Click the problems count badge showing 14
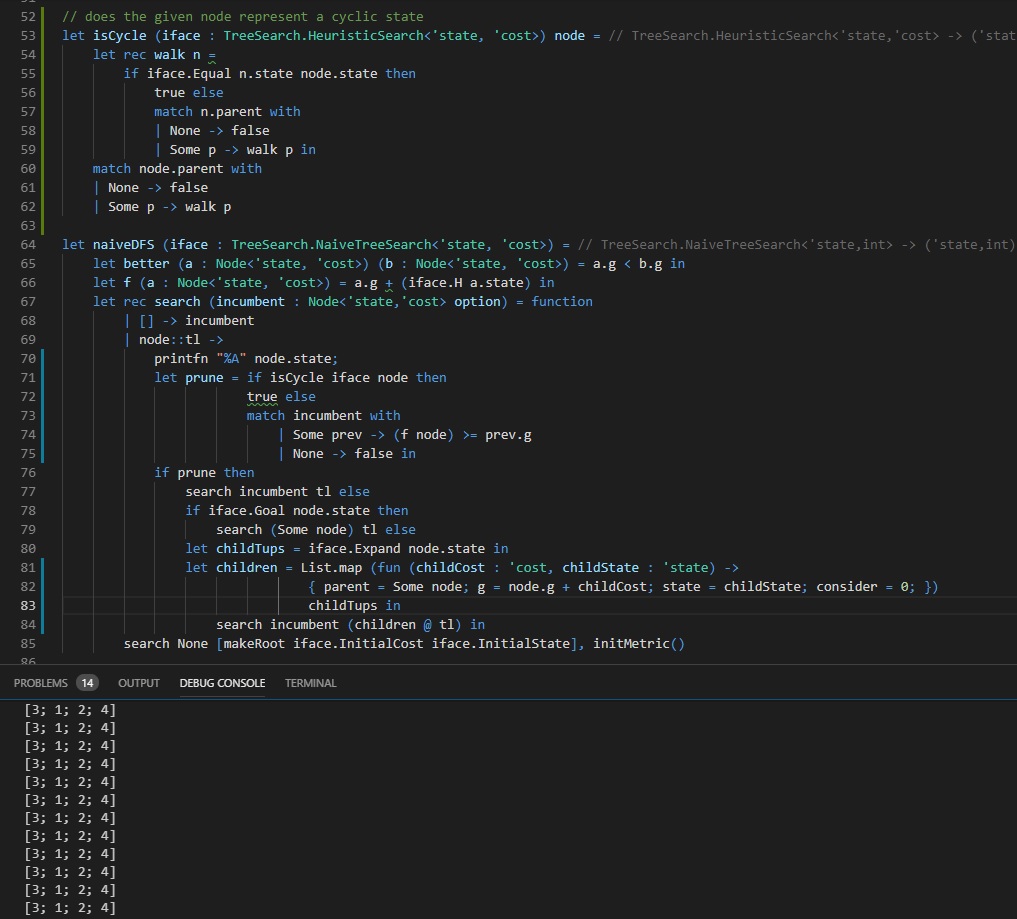Viewport: 1017px width, 919px height. (x=88, y=683)
